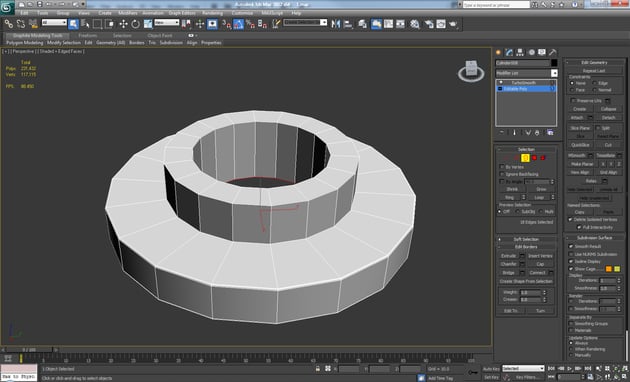This screenshot has height=382, width=630.
Task: Open the Customize menu
Action: [243, 13]
